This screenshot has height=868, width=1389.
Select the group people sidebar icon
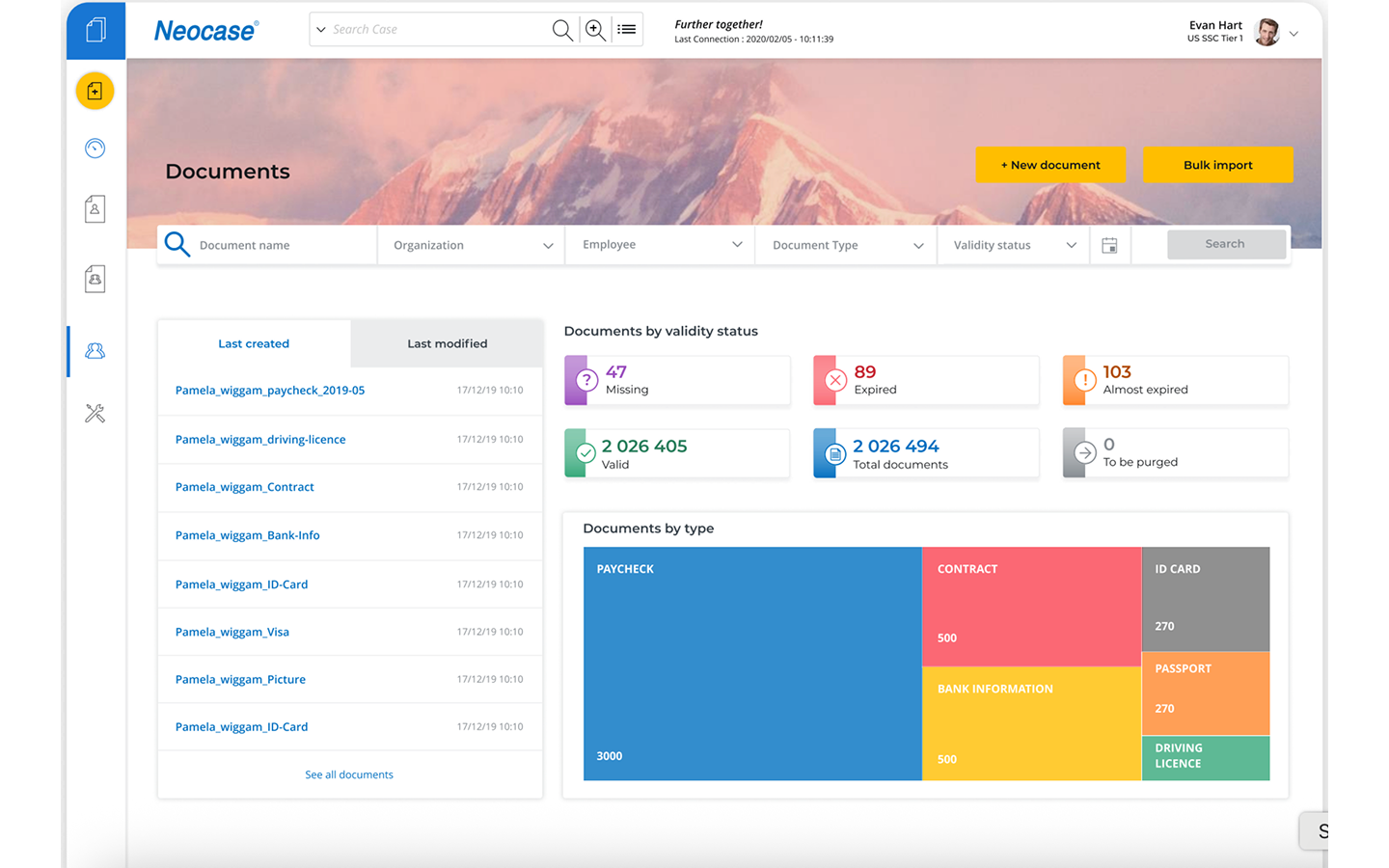point(95,351)
